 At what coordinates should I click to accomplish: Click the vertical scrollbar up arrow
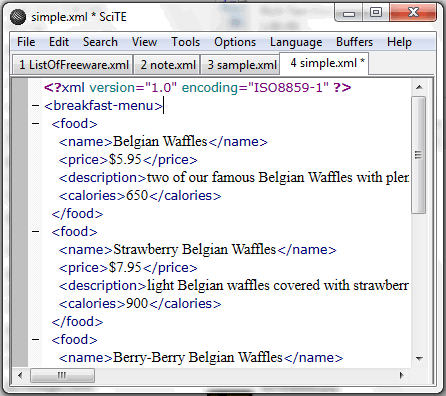point(419,87)
